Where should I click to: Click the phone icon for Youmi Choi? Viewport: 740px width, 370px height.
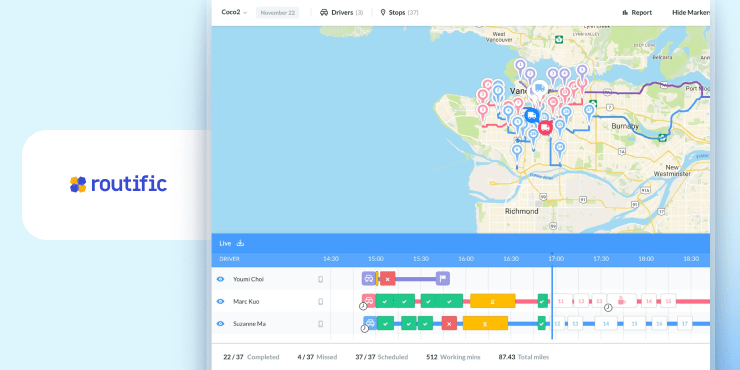tap(320, 279)
